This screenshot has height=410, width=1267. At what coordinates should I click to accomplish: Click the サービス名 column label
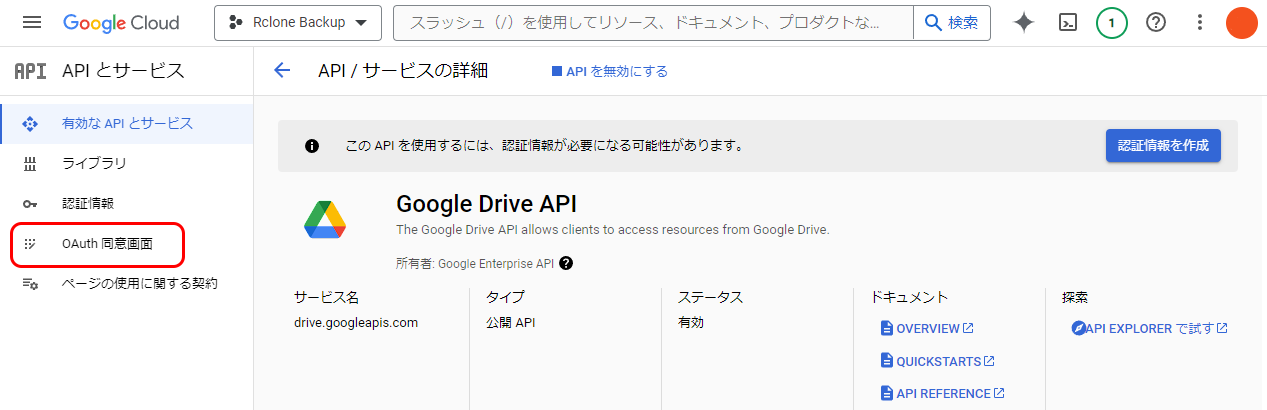tap(326, 297)
